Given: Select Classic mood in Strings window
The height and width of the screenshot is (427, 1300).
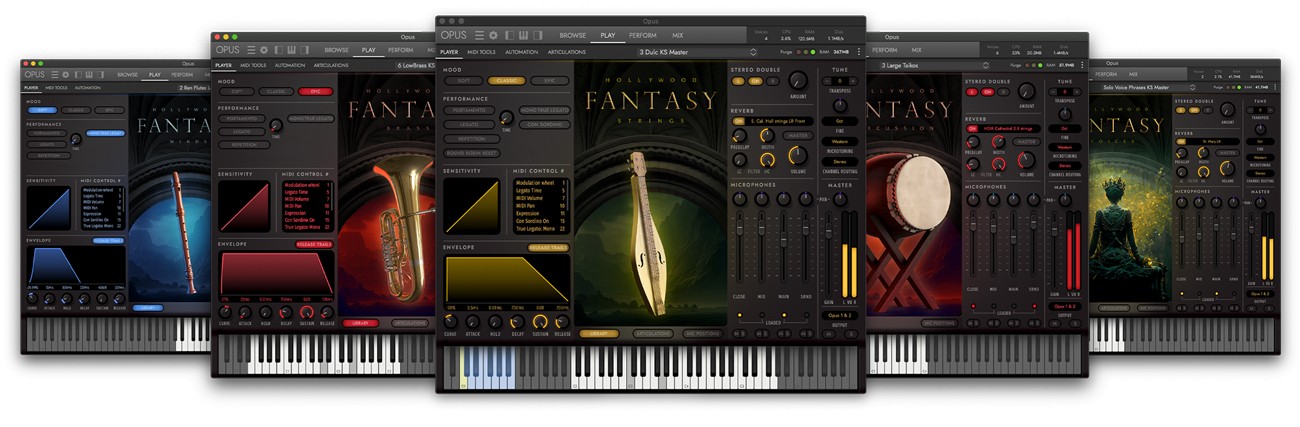Looking at the screenshot, I should point(506,81).
